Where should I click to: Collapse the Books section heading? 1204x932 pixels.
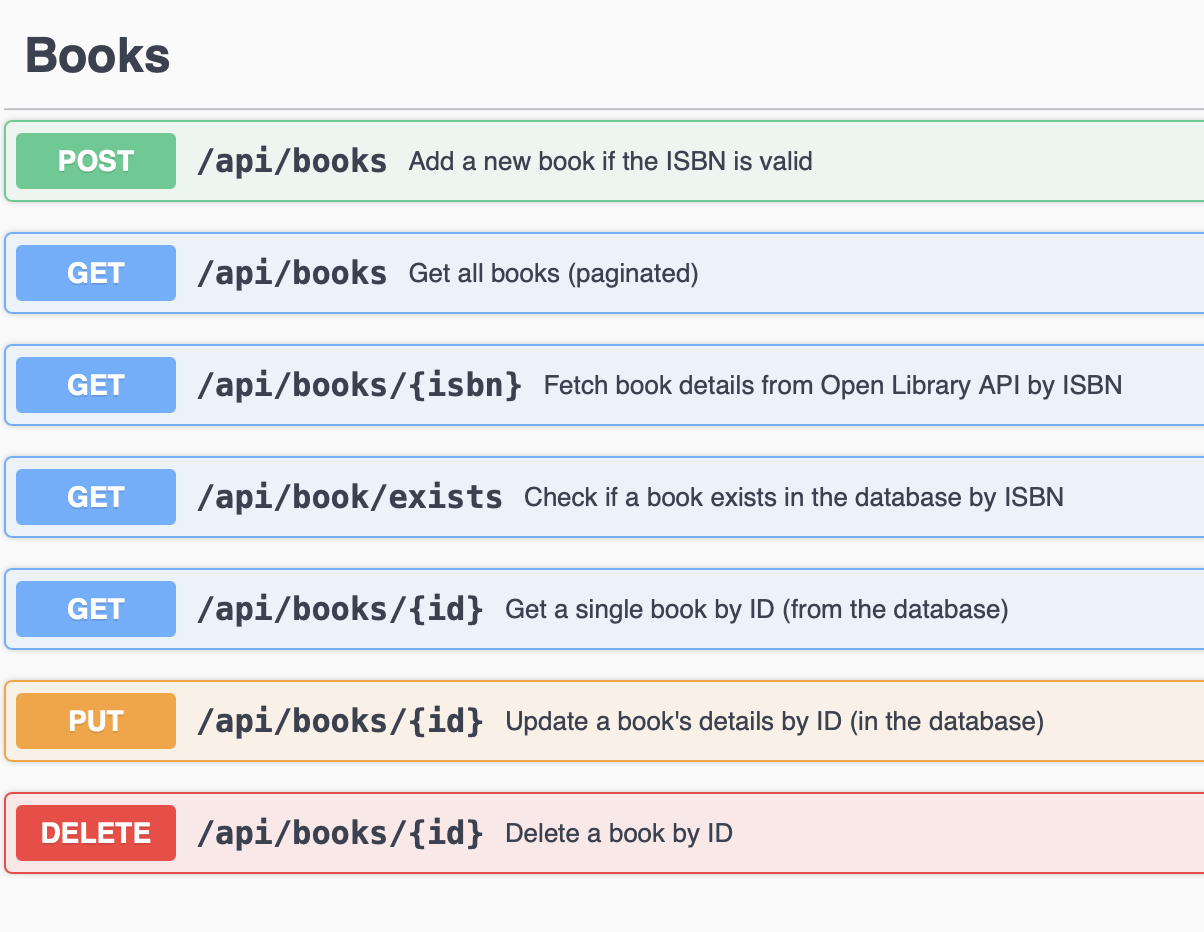tap(97, 55)
